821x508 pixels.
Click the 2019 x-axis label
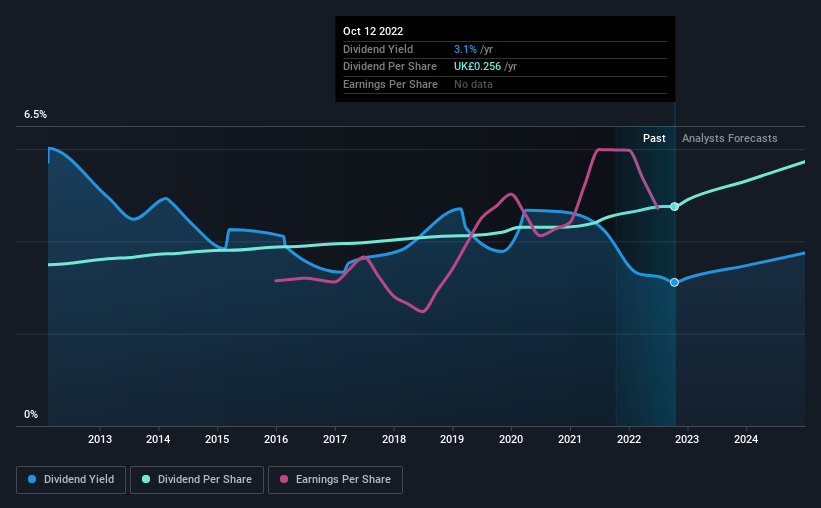click(x=452, y=439)
